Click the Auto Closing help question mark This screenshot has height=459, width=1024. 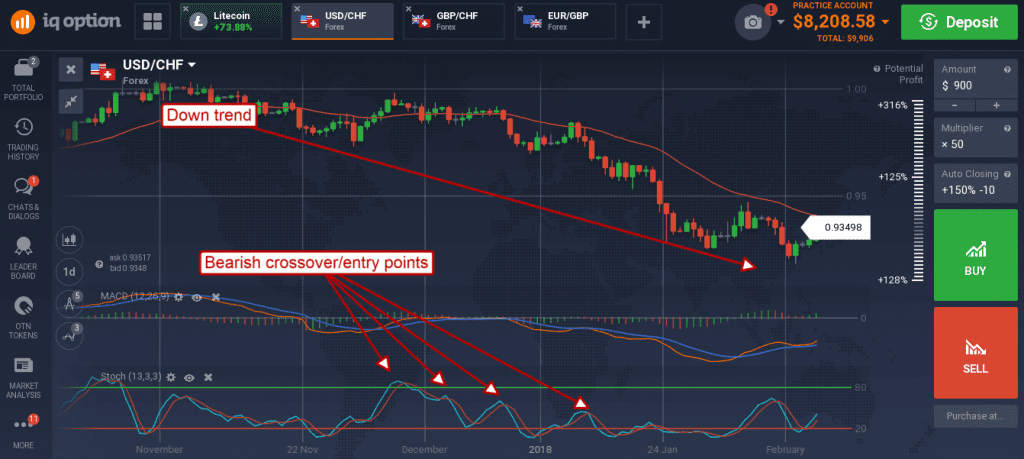pyautogui.click(x=1008, y=174)
